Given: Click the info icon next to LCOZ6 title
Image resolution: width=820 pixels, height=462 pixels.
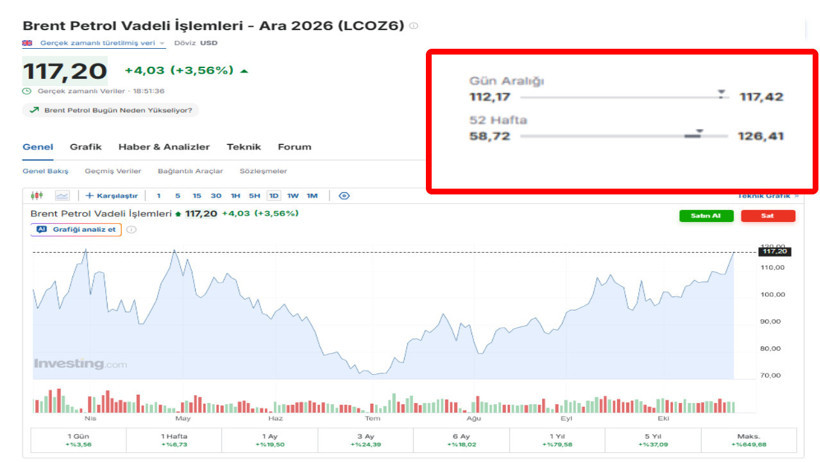Looking at the screenshot, I should pyautogui.click(x=414, y=26).
